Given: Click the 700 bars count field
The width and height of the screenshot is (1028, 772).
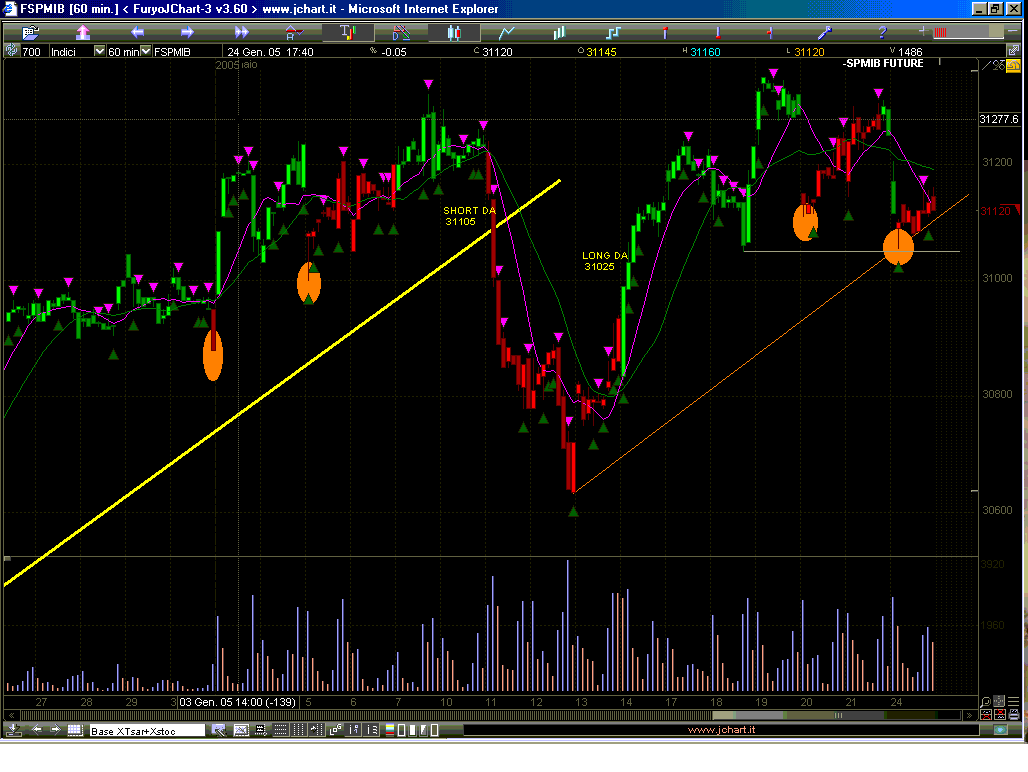Looking at the screenshot, I should pyautogui.click(x=31, y=51).
